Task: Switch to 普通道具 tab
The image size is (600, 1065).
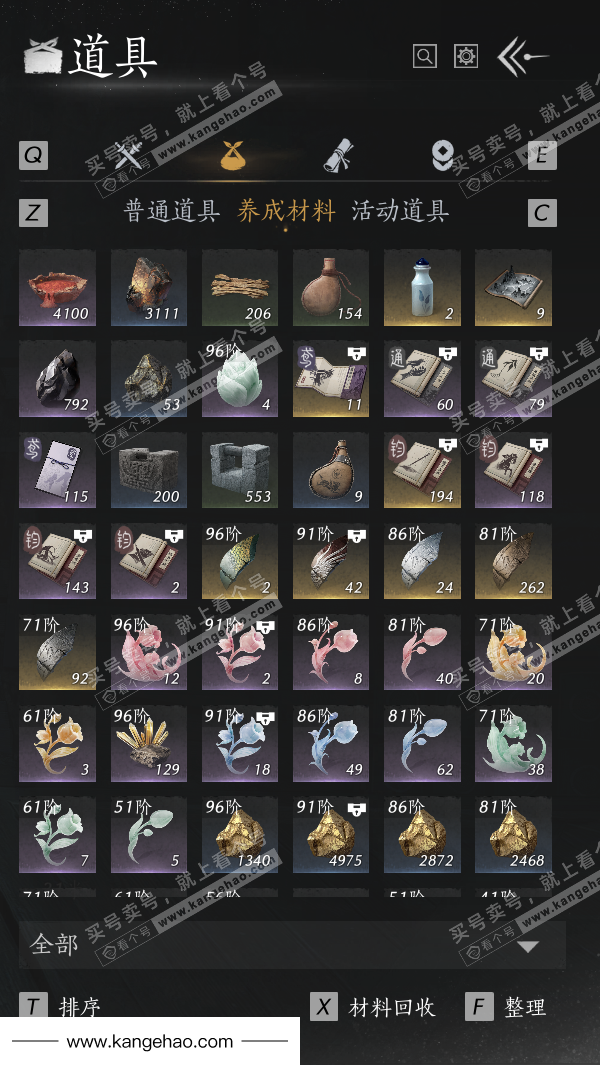Action: pyautogui.click(x=171, y=211)
